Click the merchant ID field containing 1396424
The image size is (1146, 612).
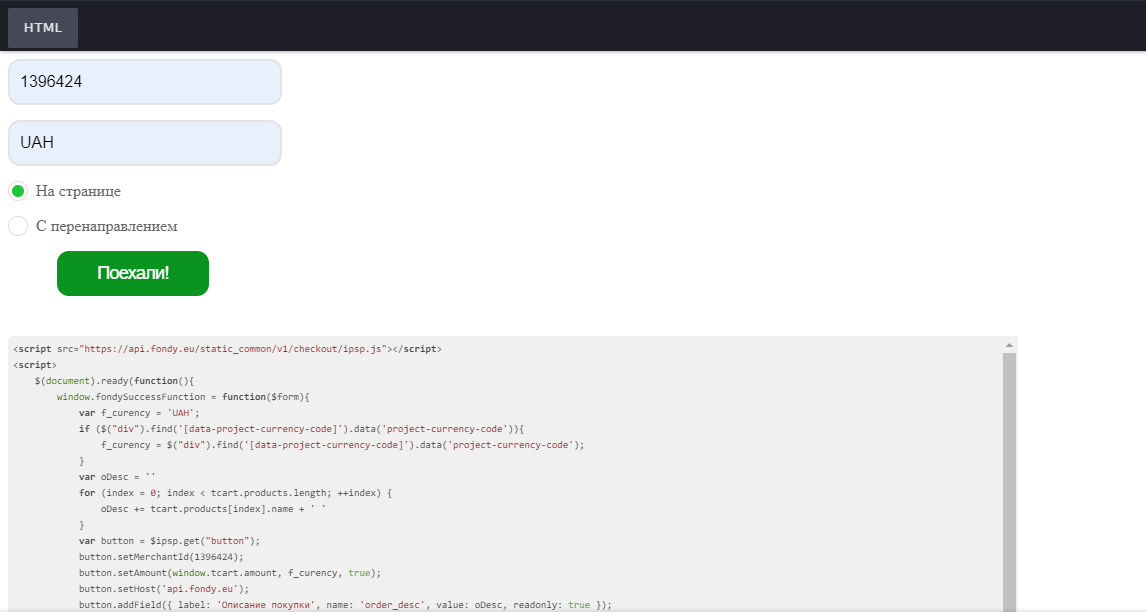(x=145, y=82)
